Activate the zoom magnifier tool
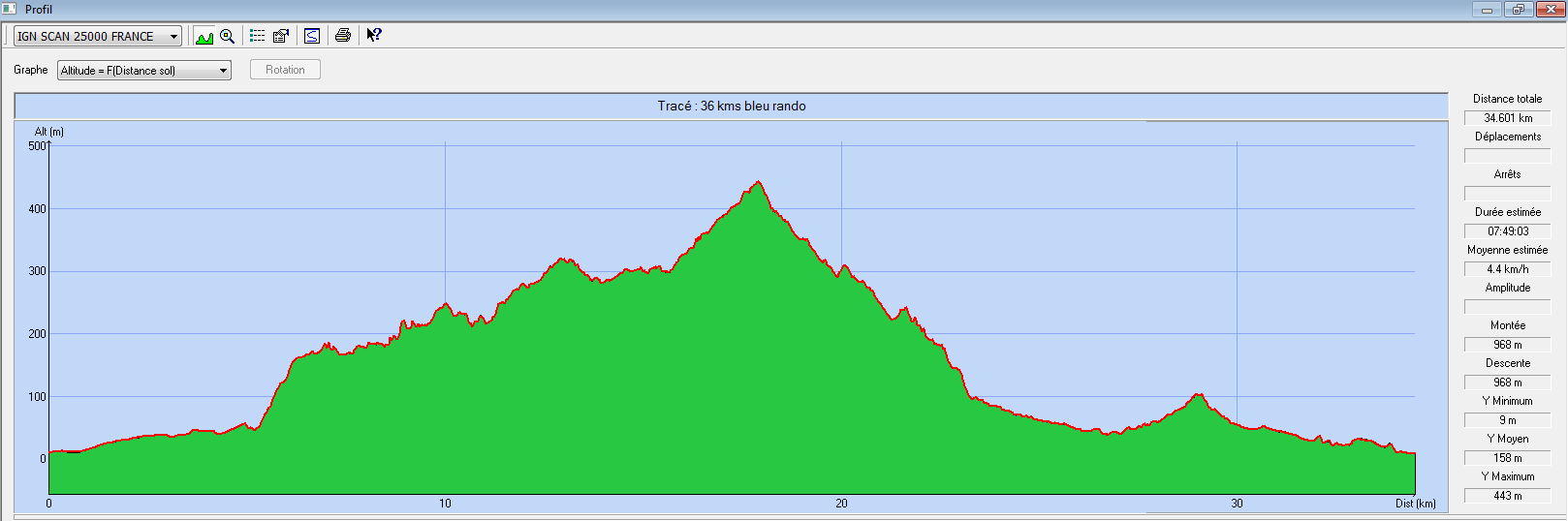The height and width of the screenshot is (521, 1568). click(228, 36)
